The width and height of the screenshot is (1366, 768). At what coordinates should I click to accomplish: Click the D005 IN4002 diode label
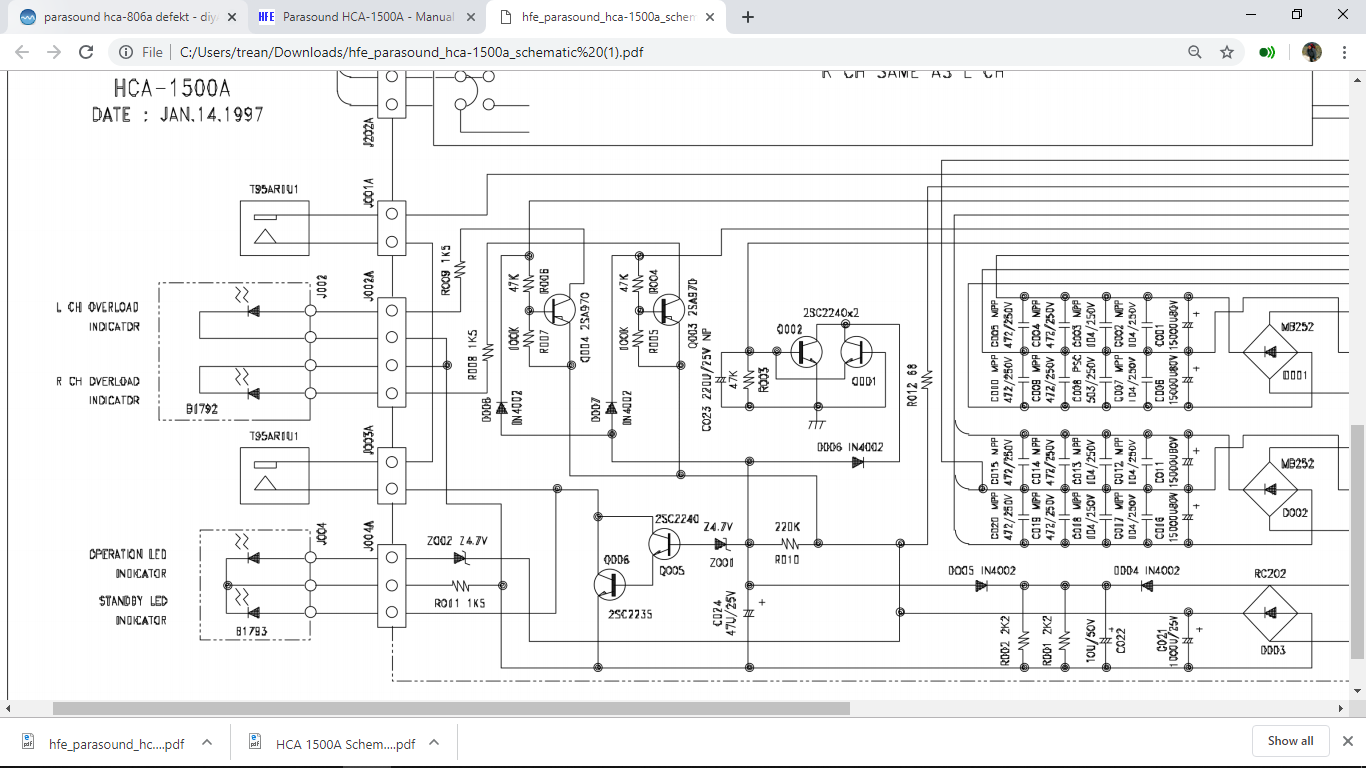pos(982,571)
